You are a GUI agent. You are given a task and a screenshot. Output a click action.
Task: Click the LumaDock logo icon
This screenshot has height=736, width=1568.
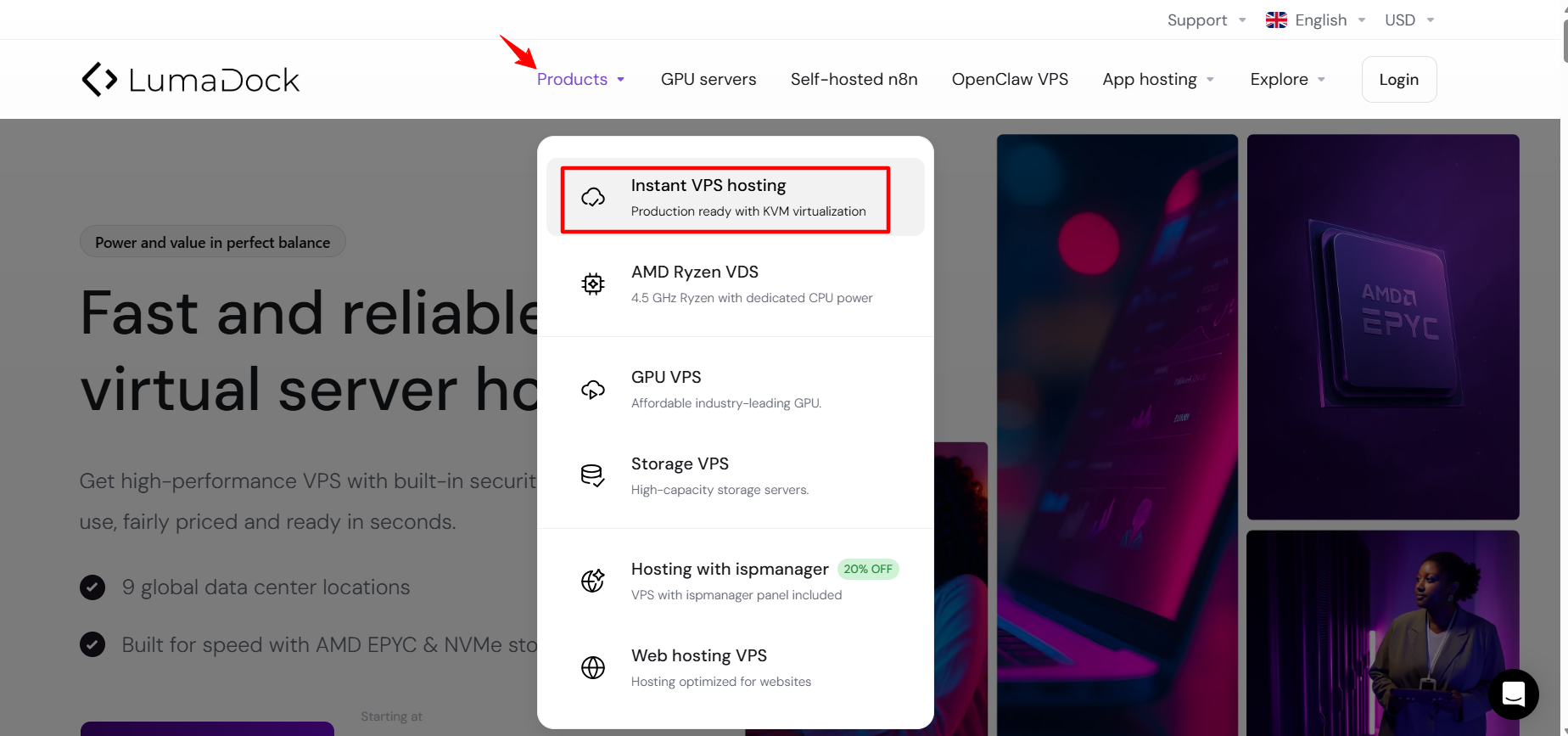pyautogui.click(x=99, y=79)
